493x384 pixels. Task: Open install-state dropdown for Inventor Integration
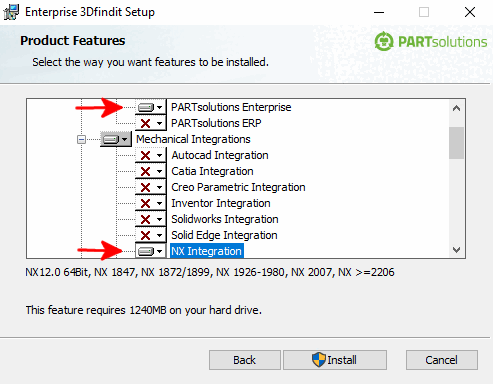pyautogui.click(x=151, y=203)
